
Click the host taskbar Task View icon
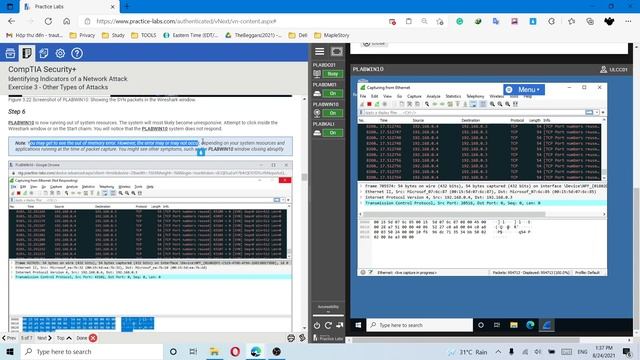(193, 351)
